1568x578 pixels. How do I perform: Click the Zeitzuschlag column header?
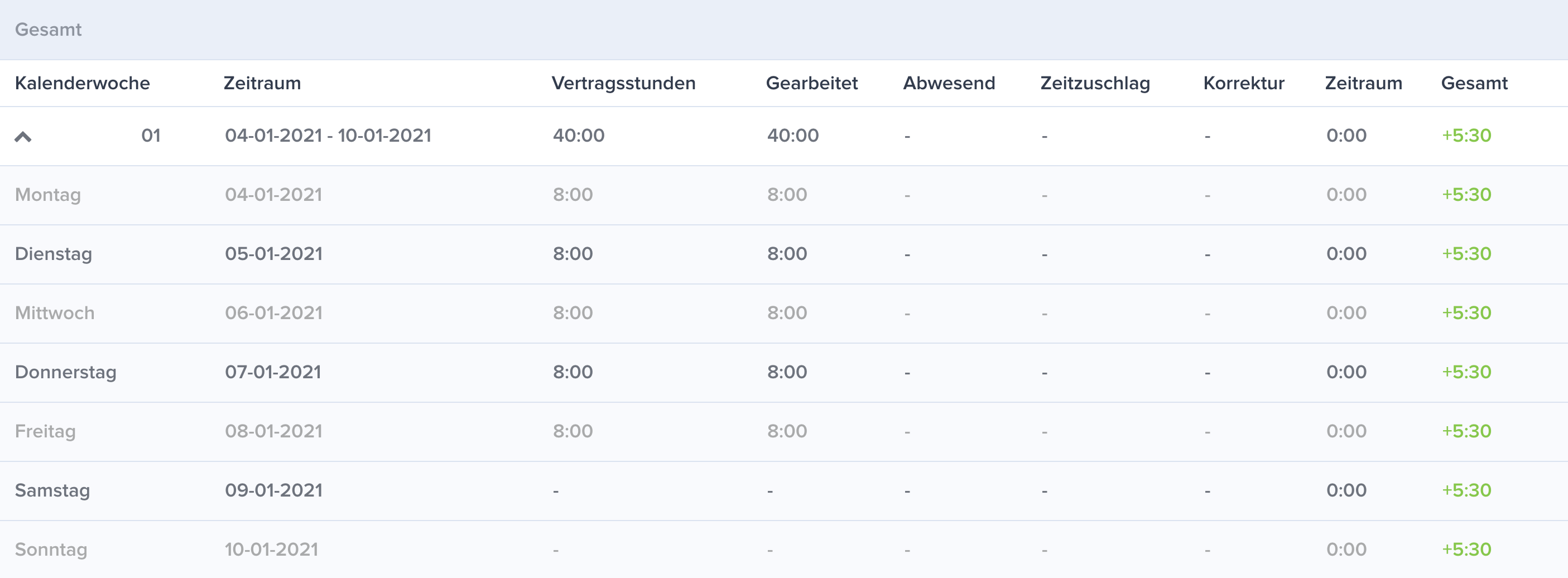(1094, 83)
